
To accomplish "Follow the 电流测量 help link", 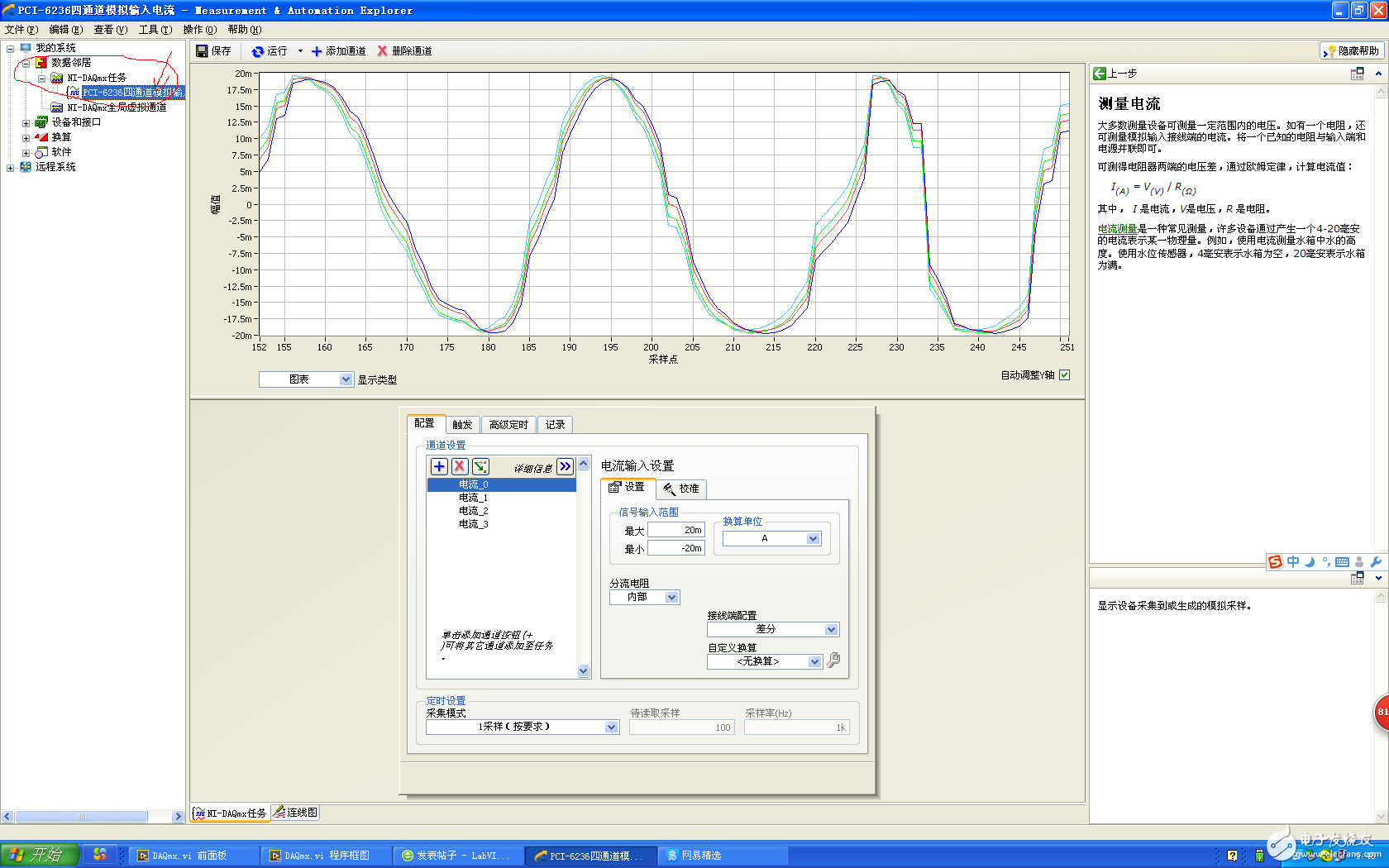I will (1117, 229).
